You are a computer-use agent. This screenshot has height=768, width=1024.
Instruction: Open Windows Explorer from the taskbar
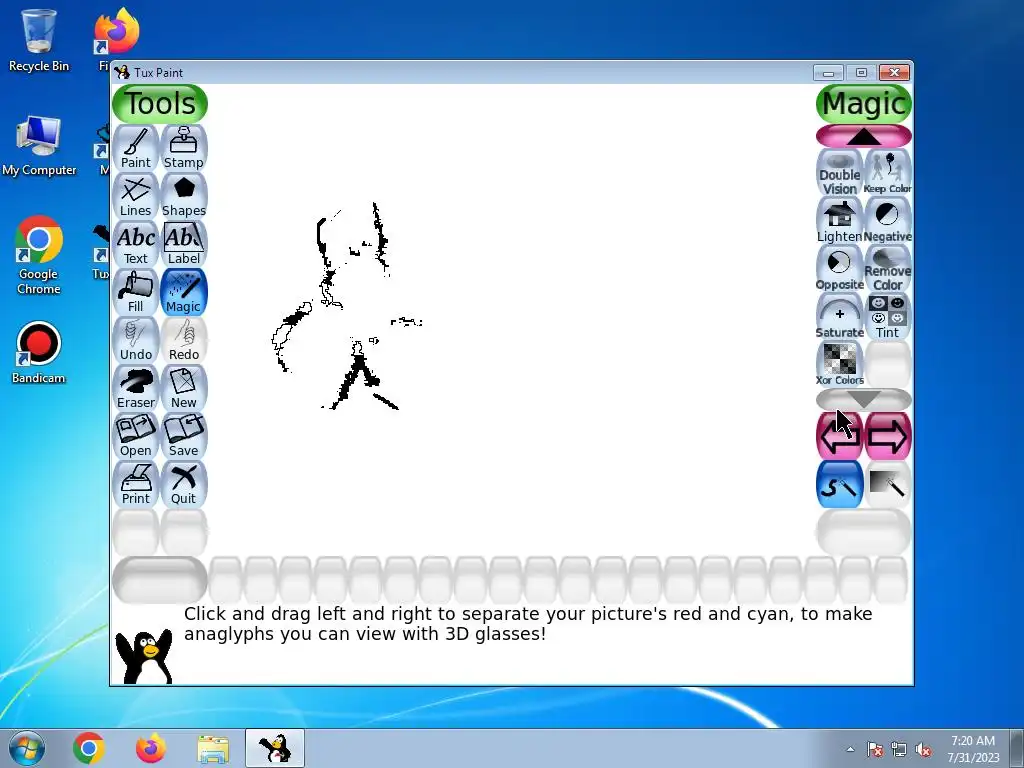point(213,748)
